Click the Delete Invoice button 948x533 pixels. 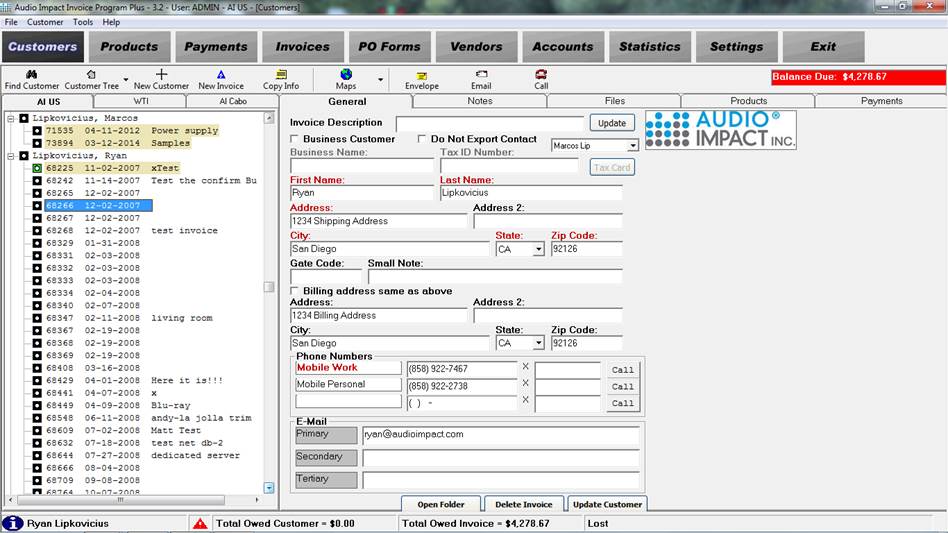tap(525, 504)
